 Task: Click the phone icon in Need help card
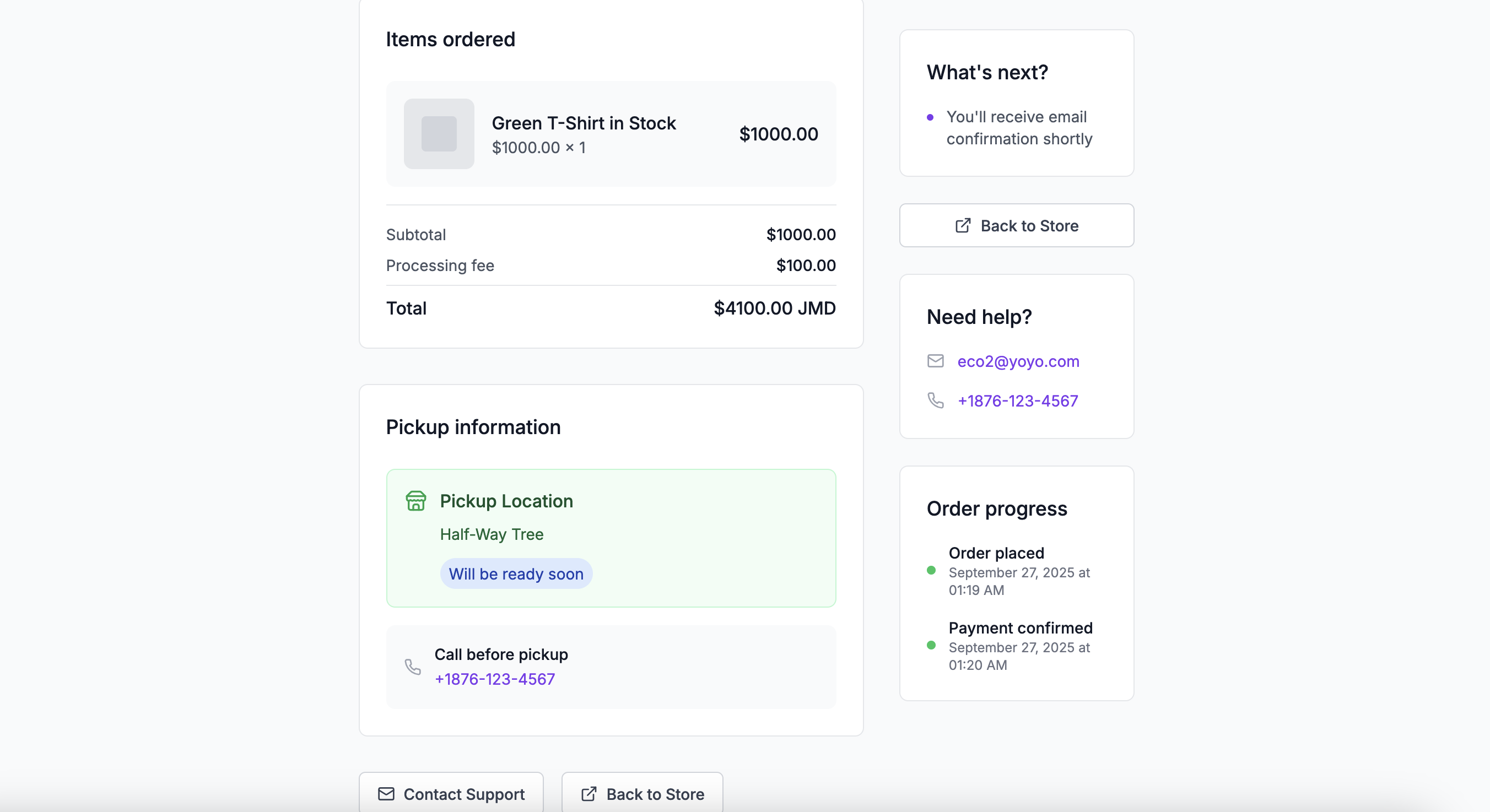tap(935, 400)
